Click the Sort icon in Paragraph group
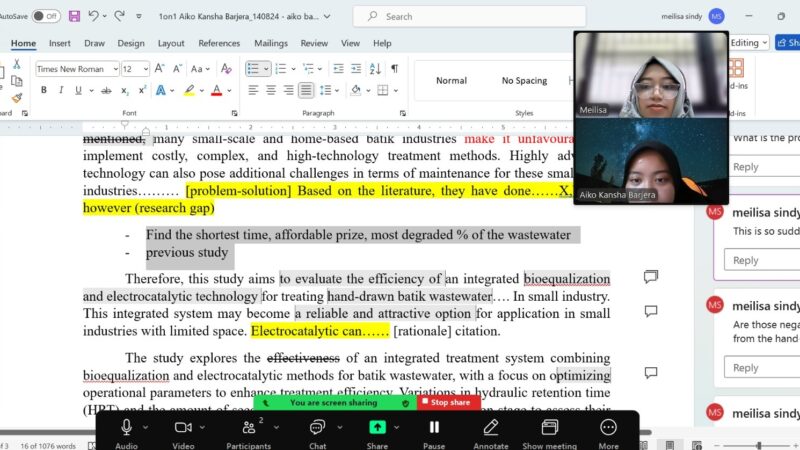 tap(374, 69)
